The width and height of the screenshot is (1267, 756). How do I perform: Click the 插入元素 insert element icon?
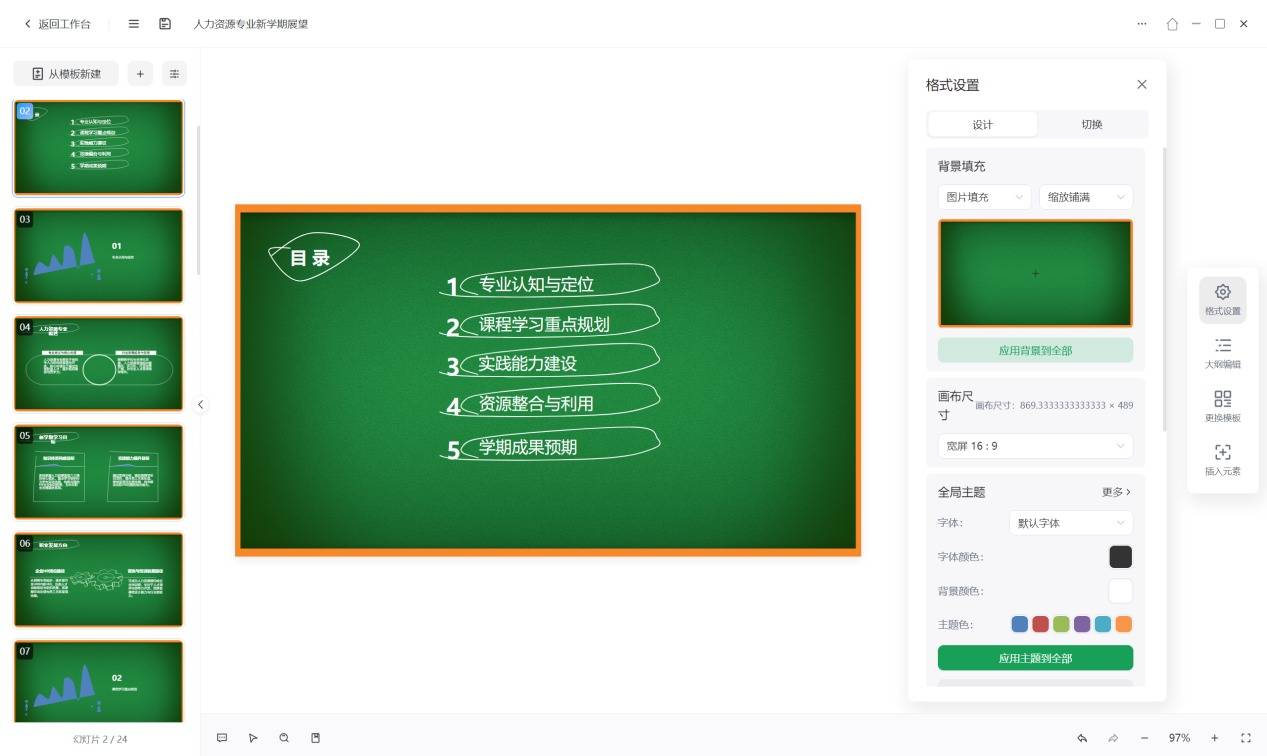pyautogui.click(x=1222, y=459)
